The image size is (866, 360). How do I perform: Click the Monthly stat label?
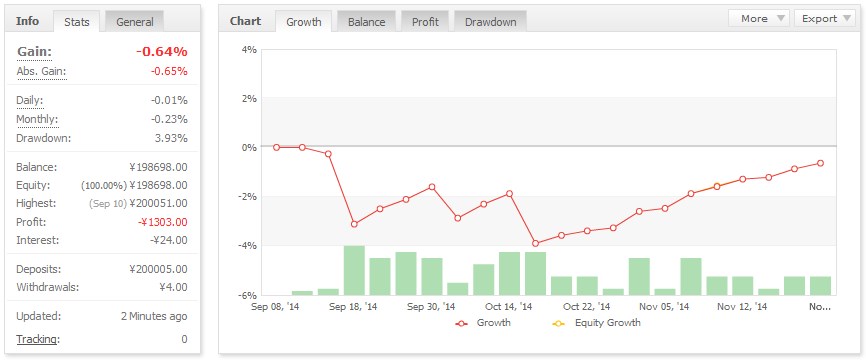point(37,119)
